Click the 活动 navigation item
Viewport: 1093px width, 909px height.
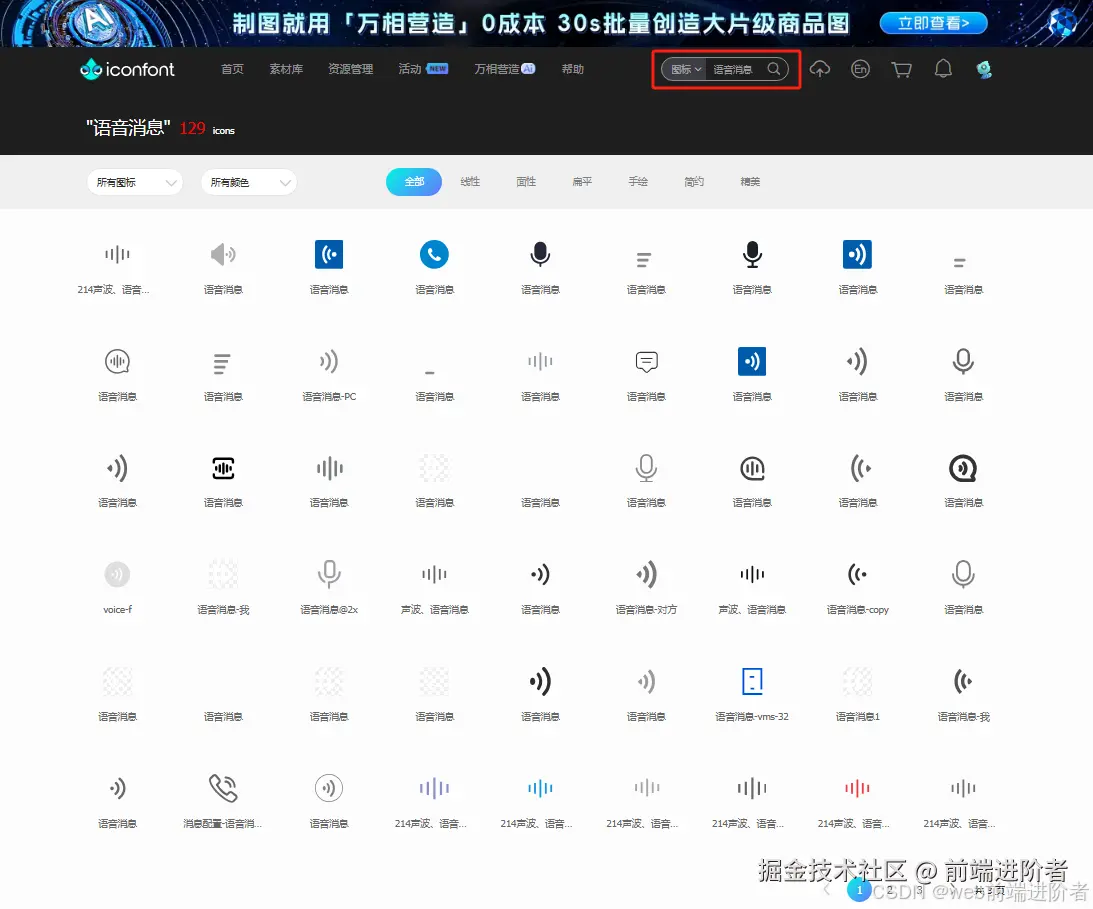click(x=413, y=69)
